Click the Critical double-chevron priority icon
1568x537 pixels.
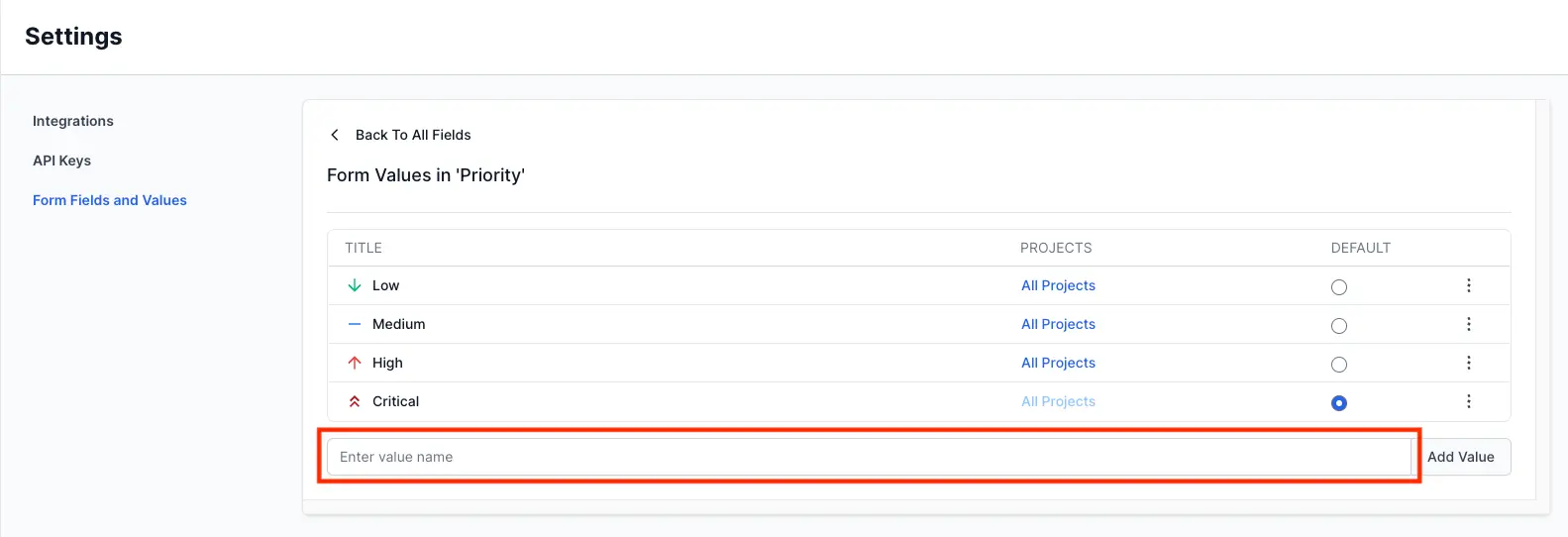tap(355, 401)
